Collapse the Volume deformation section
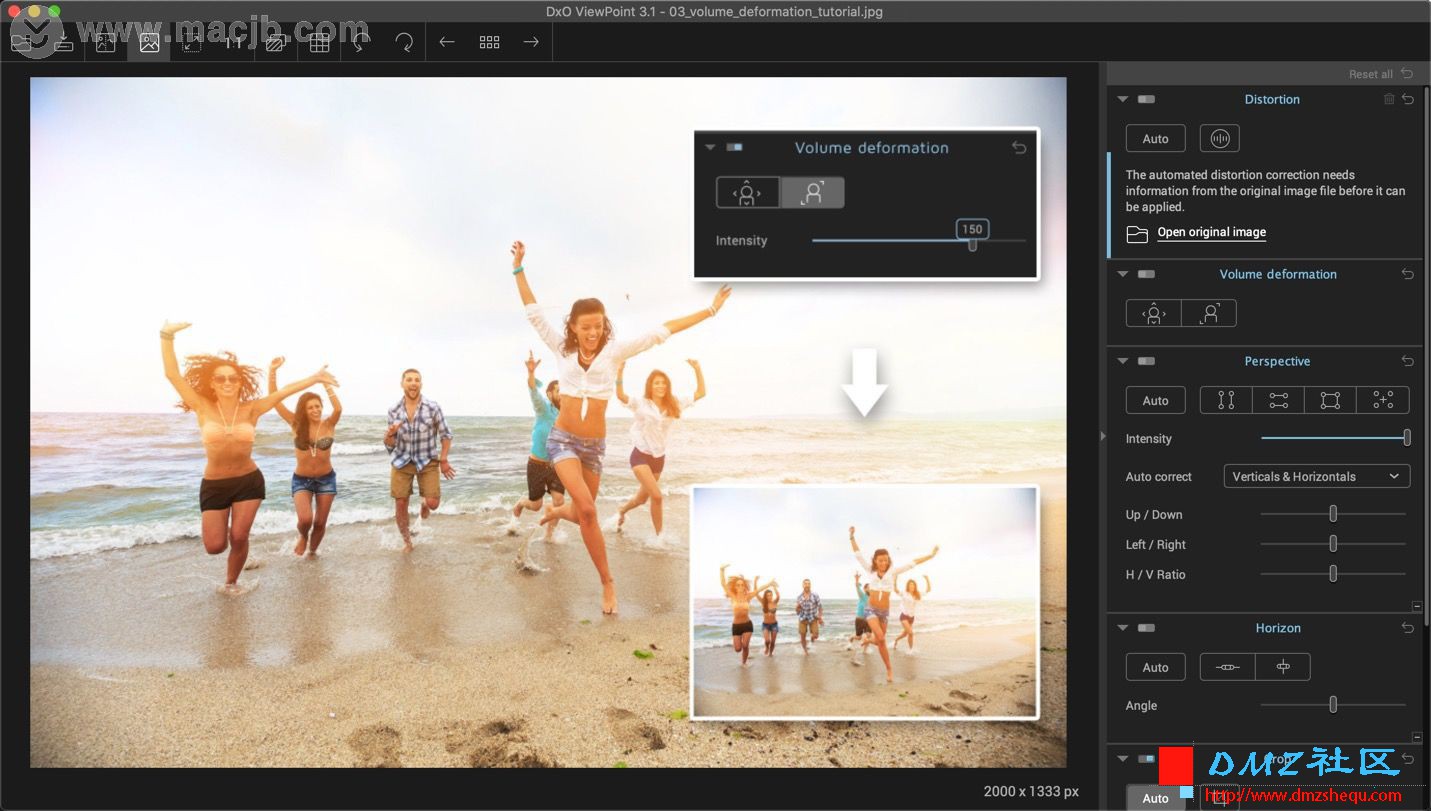 point(1122,274)
